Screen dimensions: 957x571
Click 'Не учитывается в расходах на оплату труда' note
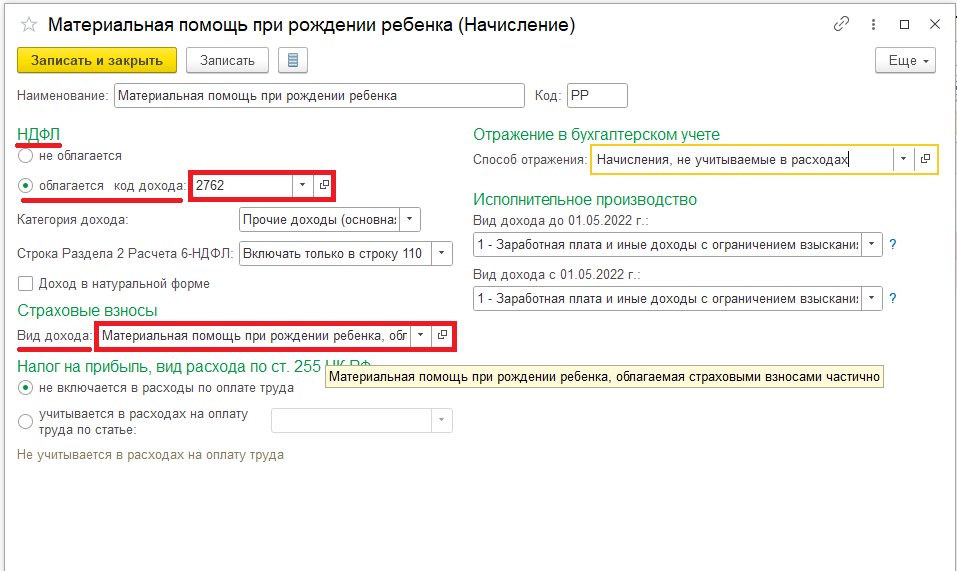click(150, 455)
